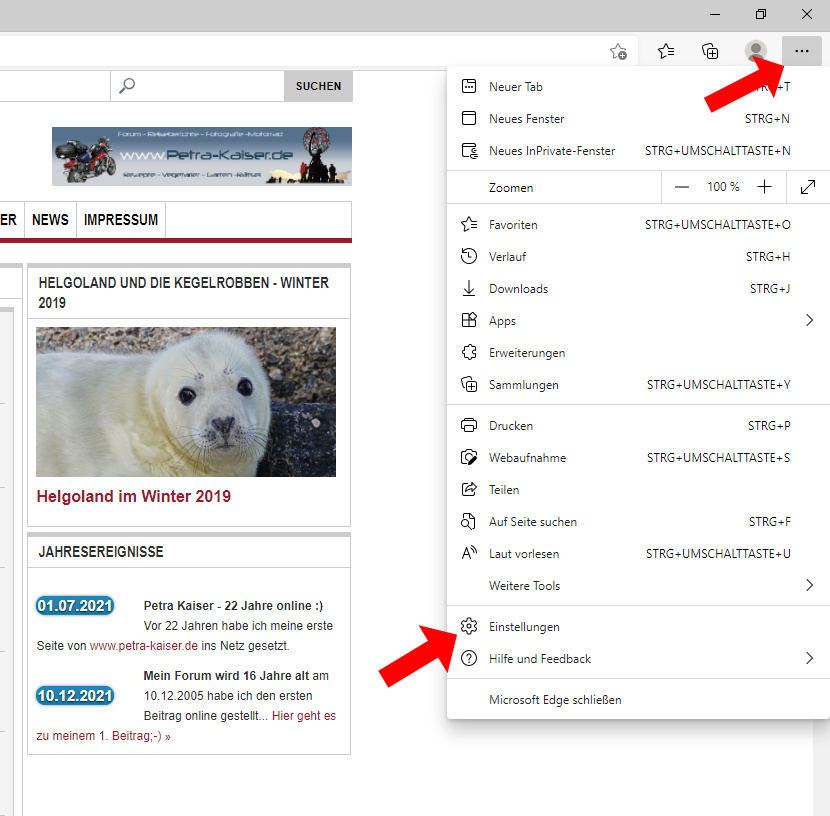Image resolution: width=830 pixels, height=816 pixels.
Task: Select Neues InPrivate-Fenster menu entry
Action: click(552, 151)
